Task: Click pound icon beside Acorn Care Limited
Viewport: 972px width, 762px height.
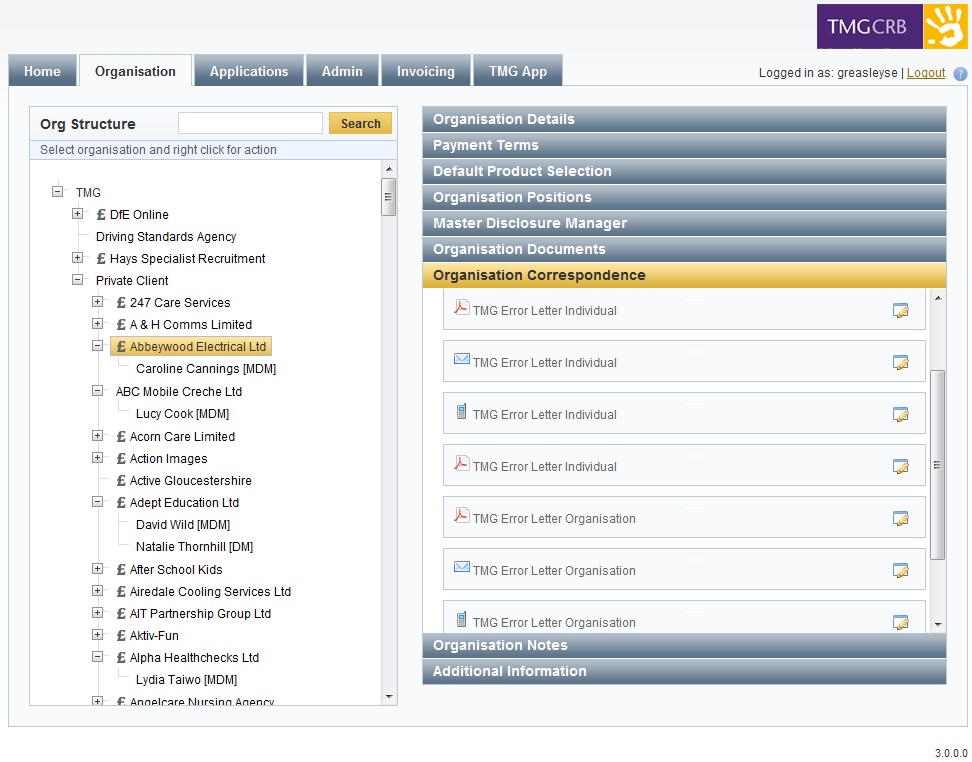Action: coord(121,437)
